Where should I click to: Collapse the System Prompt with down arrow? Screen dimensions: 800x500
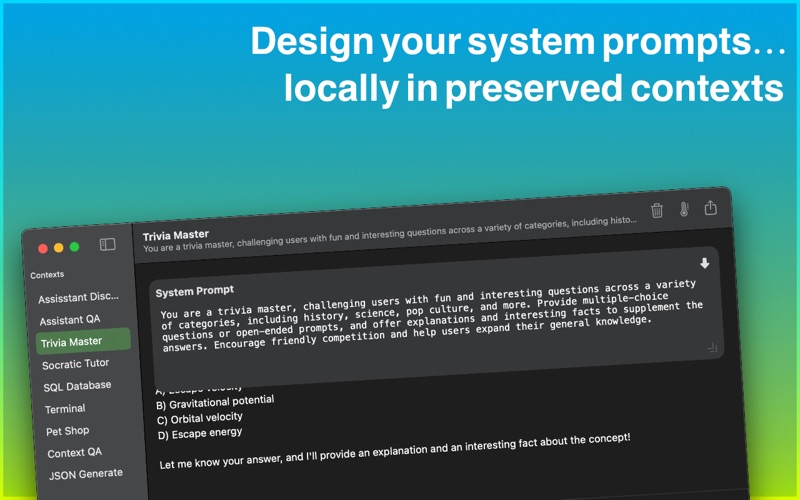pyautogui.click(x=704, y=263)
